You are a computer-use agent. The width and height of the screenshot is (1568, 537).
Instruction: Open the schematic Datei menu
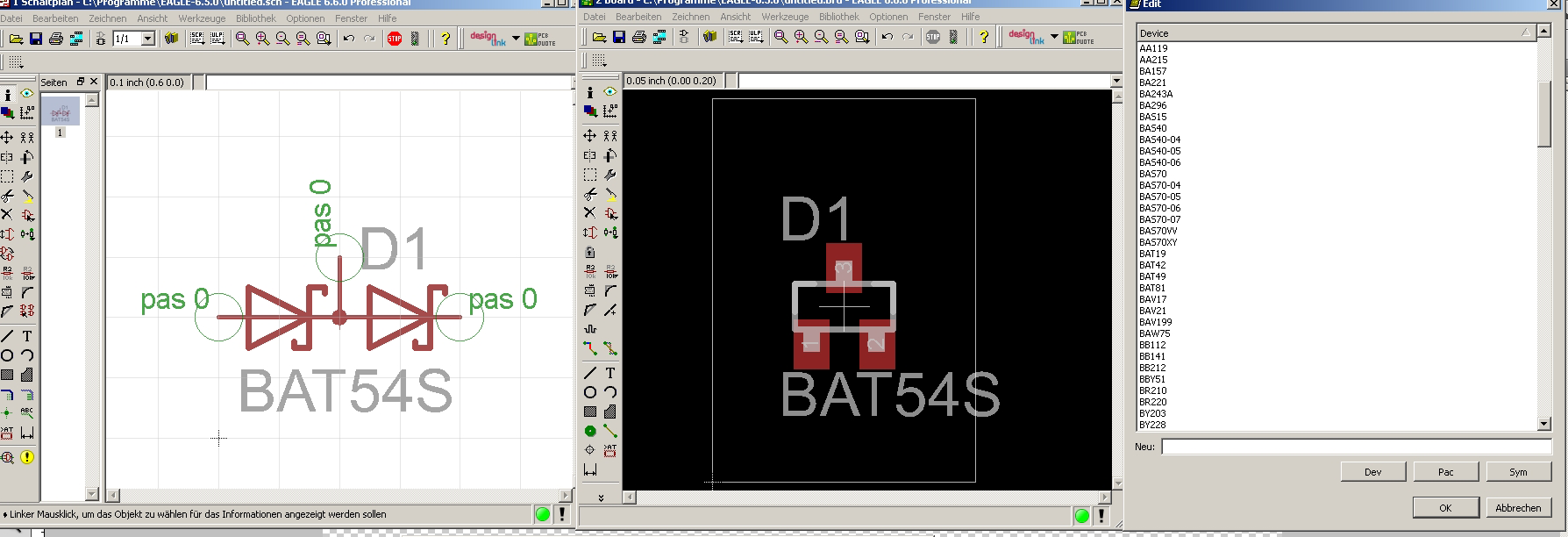coord(12,18)
